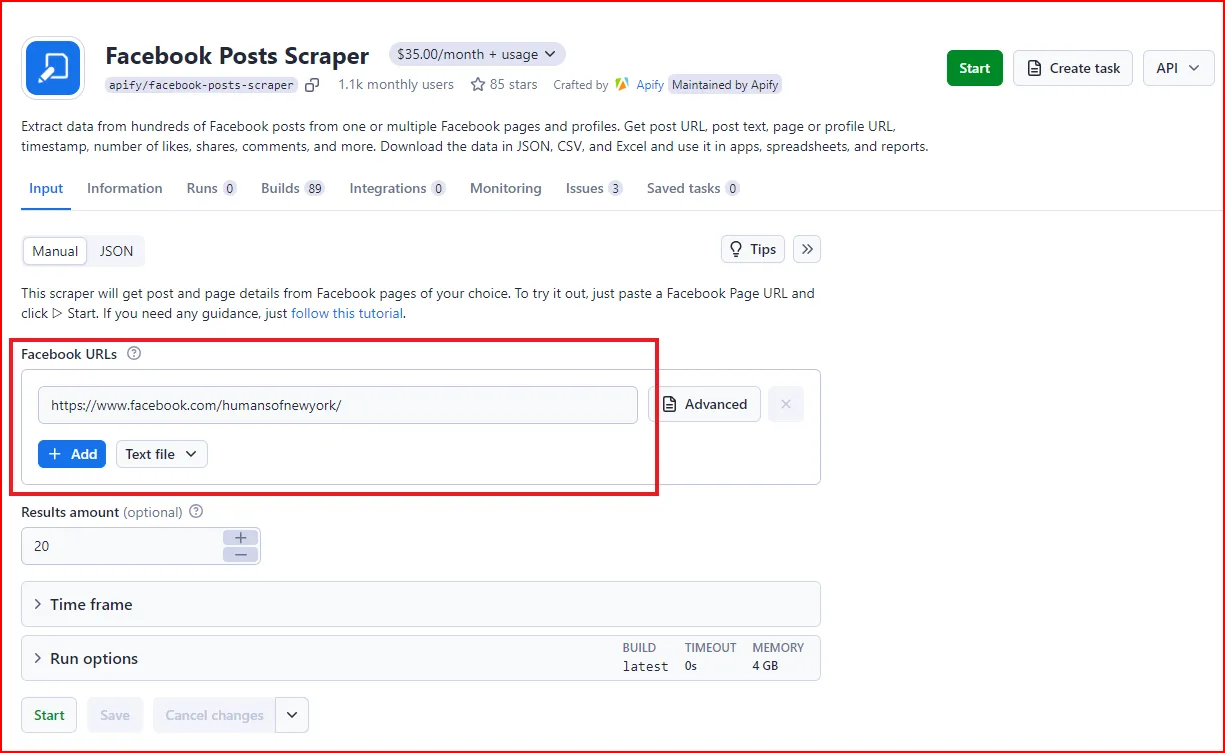Go to the Integrations tab
The height and width of the screenshot is (753, 1225).
coord(398,188)
